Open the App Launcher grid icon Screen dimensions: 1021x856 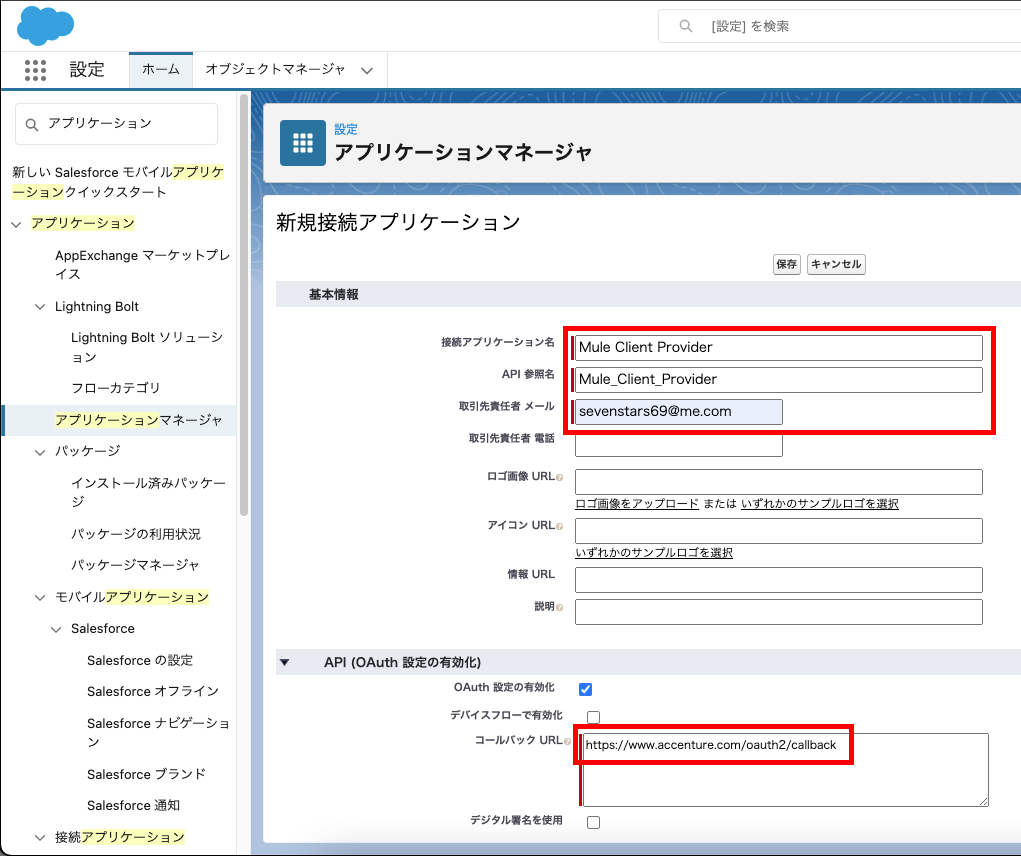pos(35,70)
